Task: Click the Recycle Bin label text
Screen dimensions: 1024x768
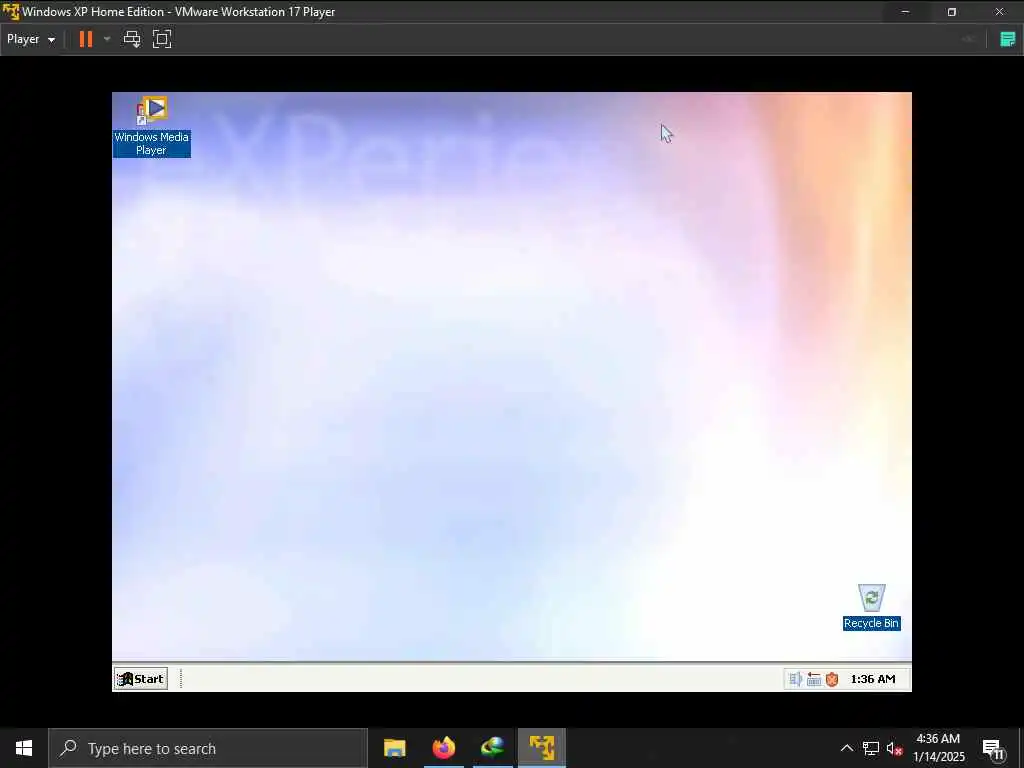Action: pos(872,624)
